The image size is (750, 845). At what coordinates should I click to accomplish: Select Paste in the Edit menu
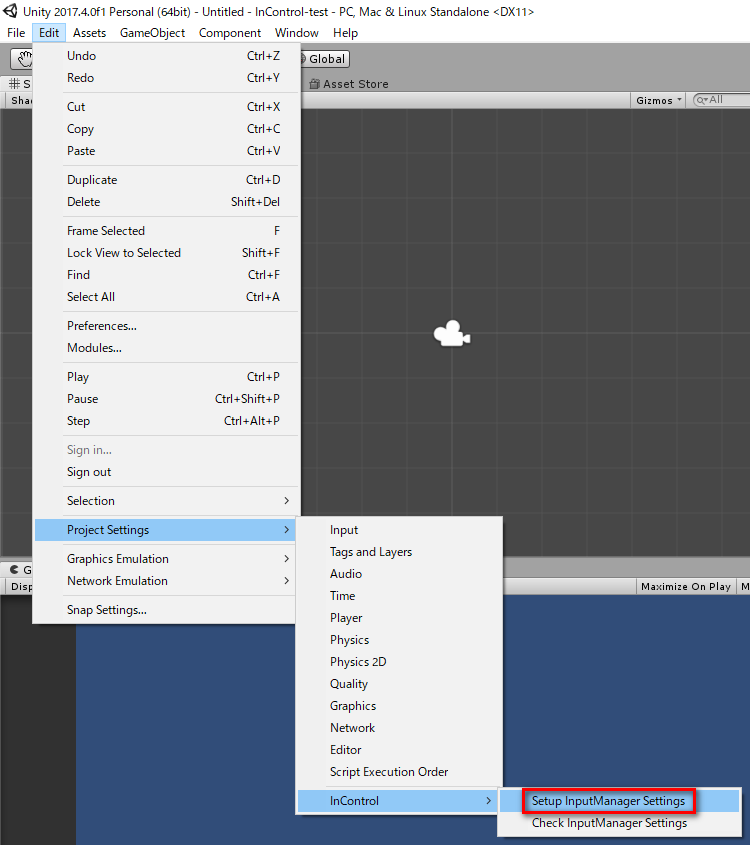pyautogui.click(x=165, y=151)
